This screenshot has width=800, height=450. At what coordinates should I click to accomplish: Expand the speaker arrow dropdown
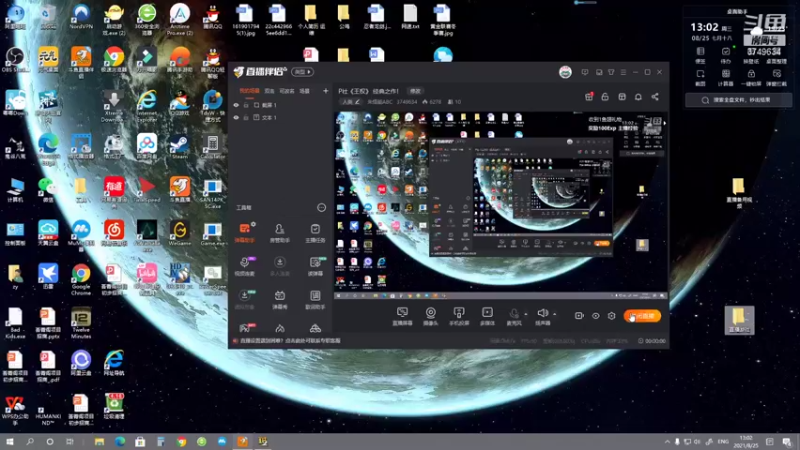[x=555, y=314]
